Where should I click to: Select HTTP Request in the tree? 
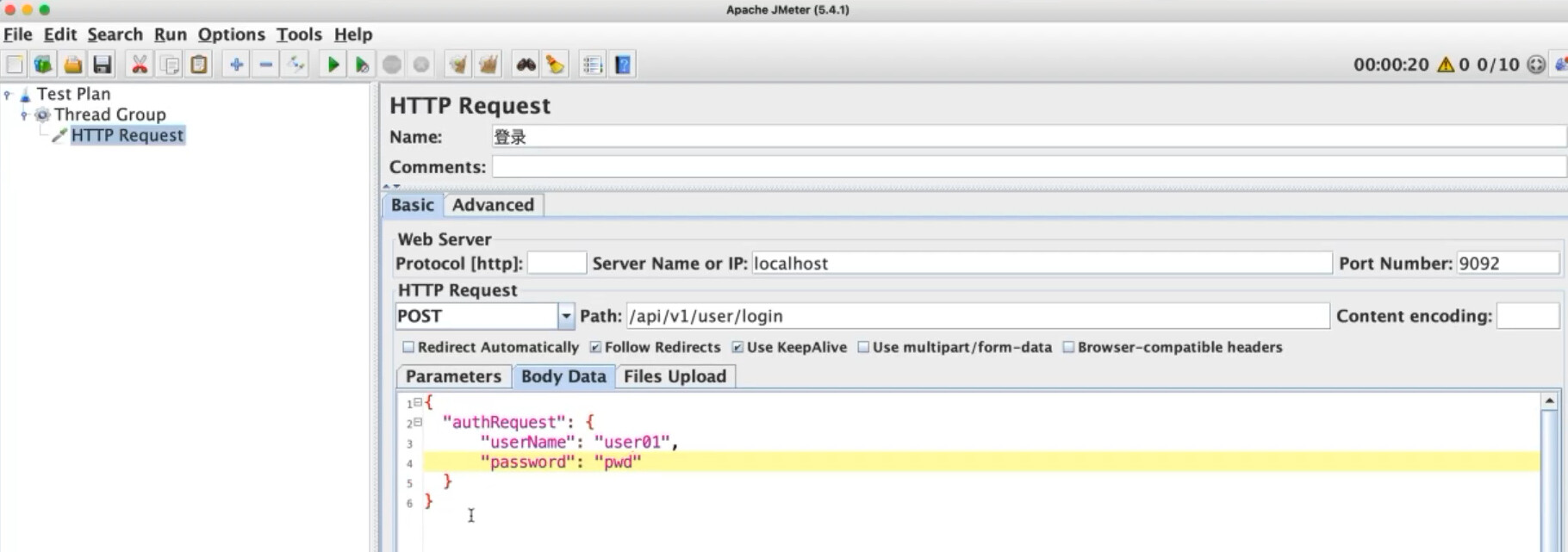[128, 135]
